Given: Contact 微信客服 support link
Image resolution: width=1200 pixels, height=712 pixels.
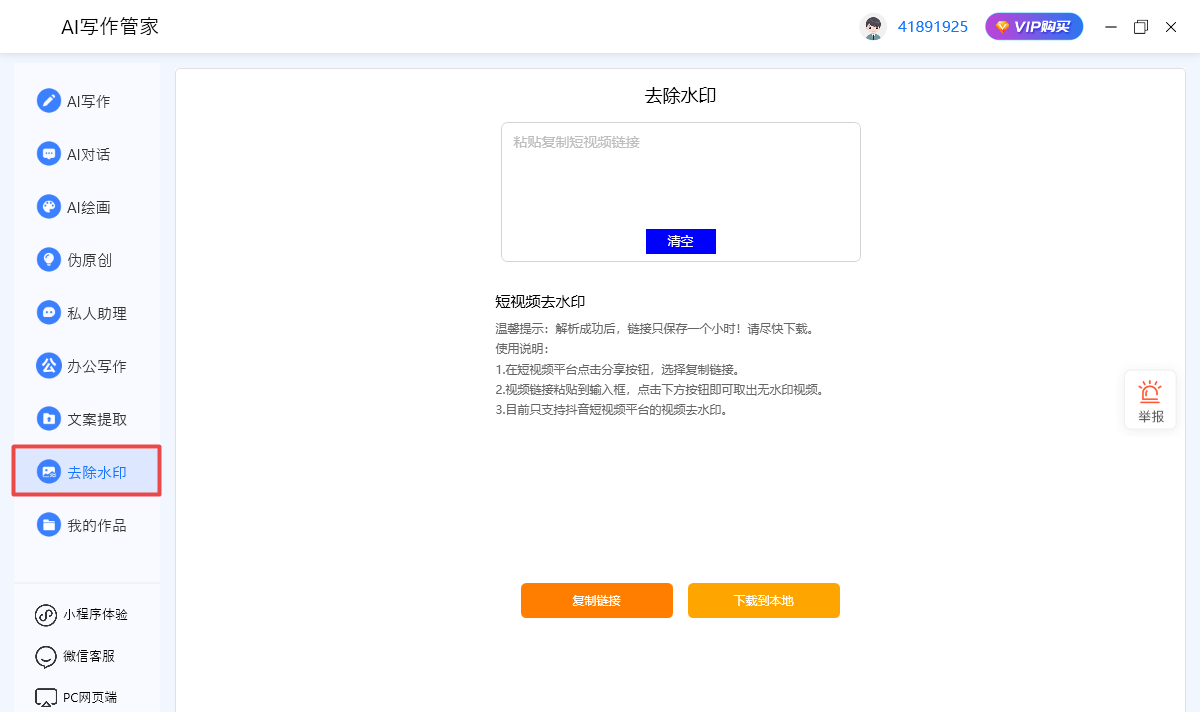Looking at the screenshot, I should pos(75,656).
